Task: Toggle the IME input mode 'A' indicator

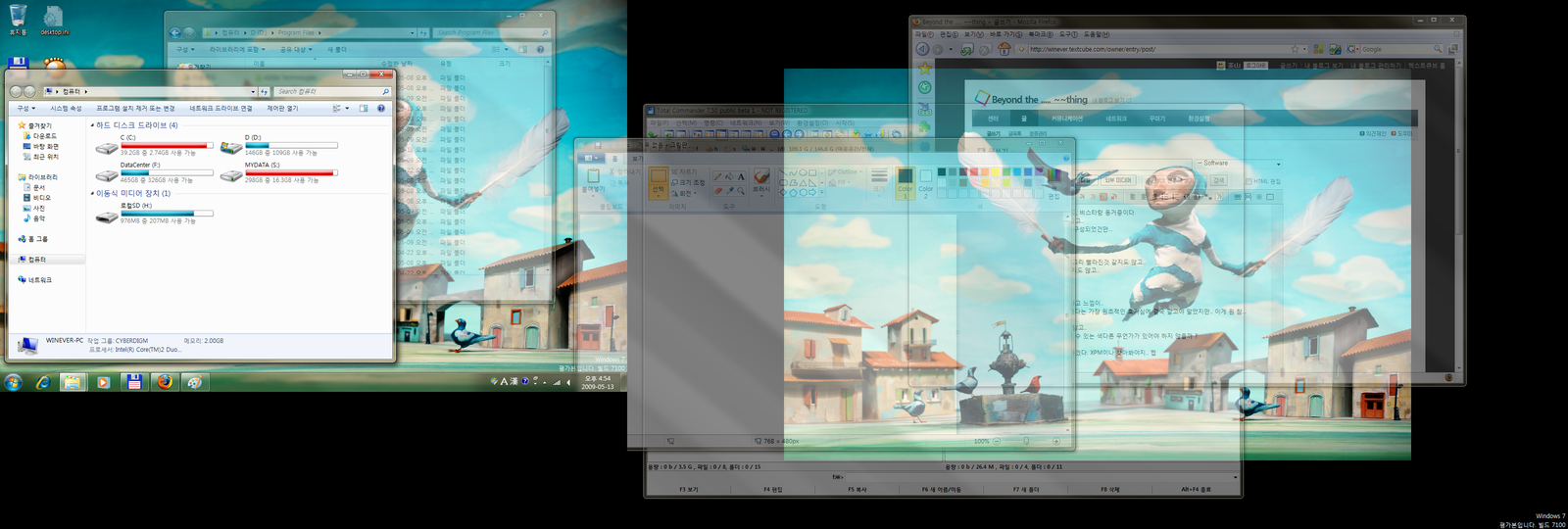Action: 504,381
